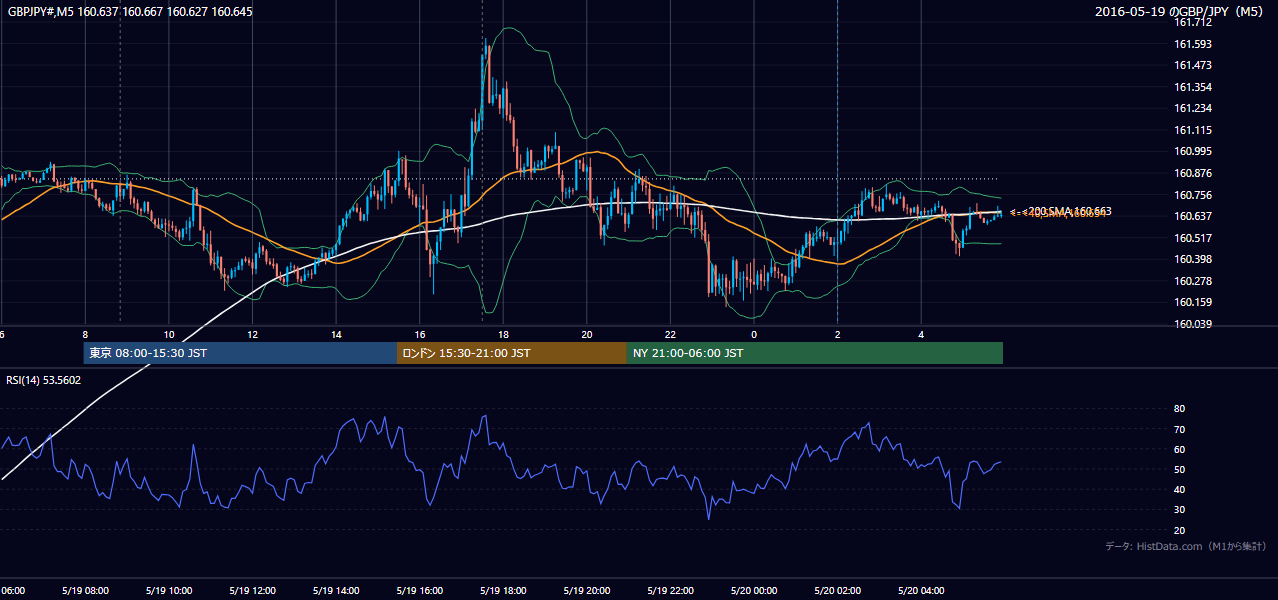Click hour label 22 under the price chart

(x=670, y=334)
